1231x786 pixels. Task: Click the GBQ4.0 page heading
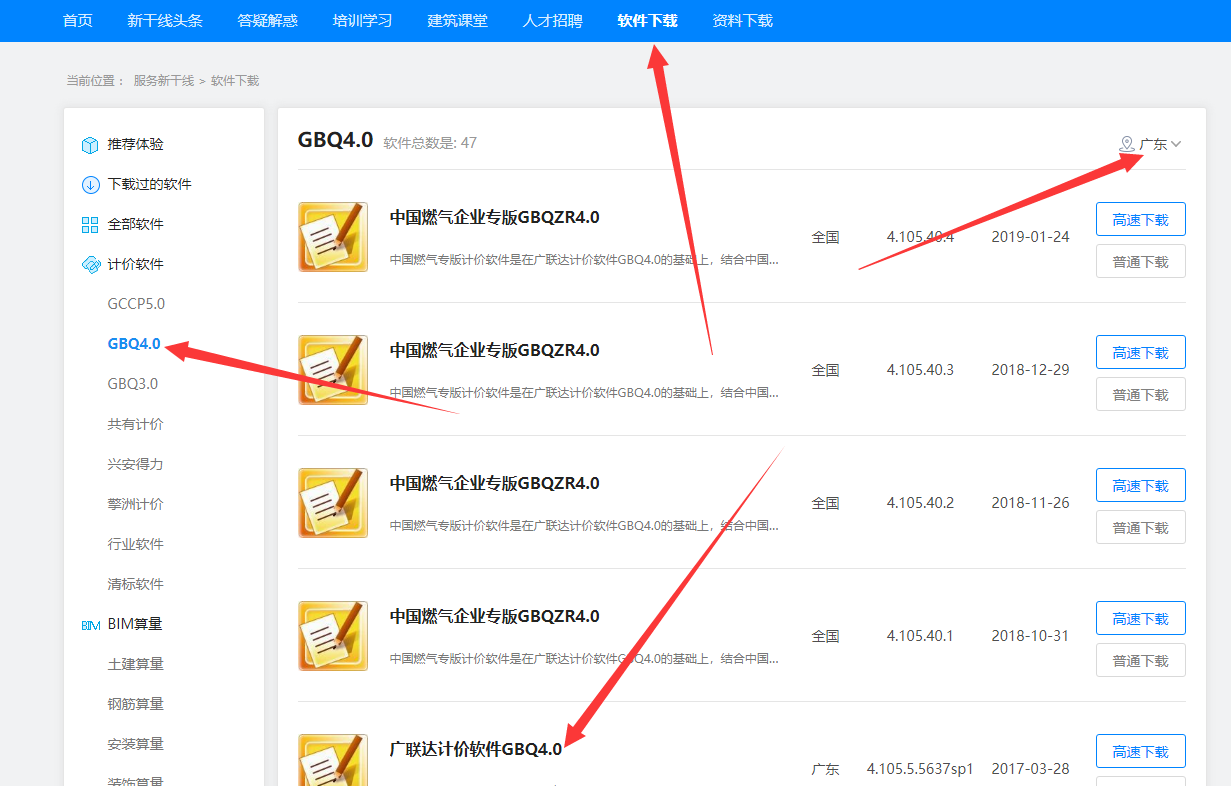335,140
